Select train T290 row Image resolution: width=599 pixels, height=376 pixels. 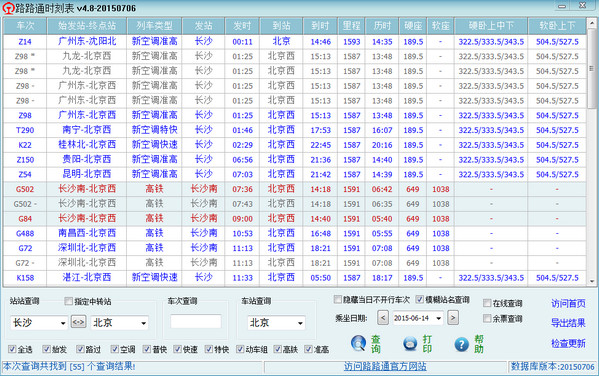[295, 130]
